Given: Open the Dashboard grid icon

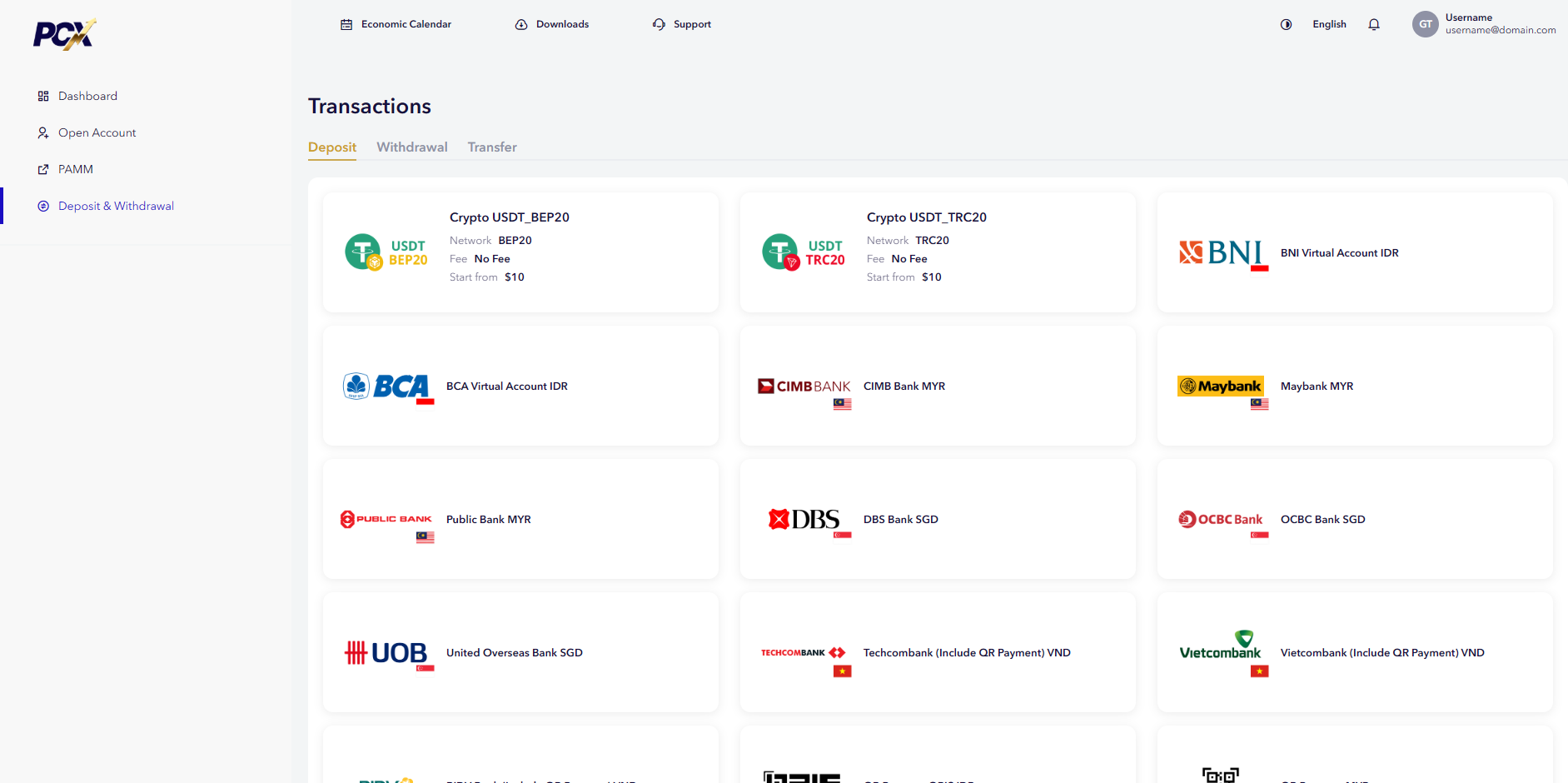Looking at the screenshot, I should pos(43,96).
